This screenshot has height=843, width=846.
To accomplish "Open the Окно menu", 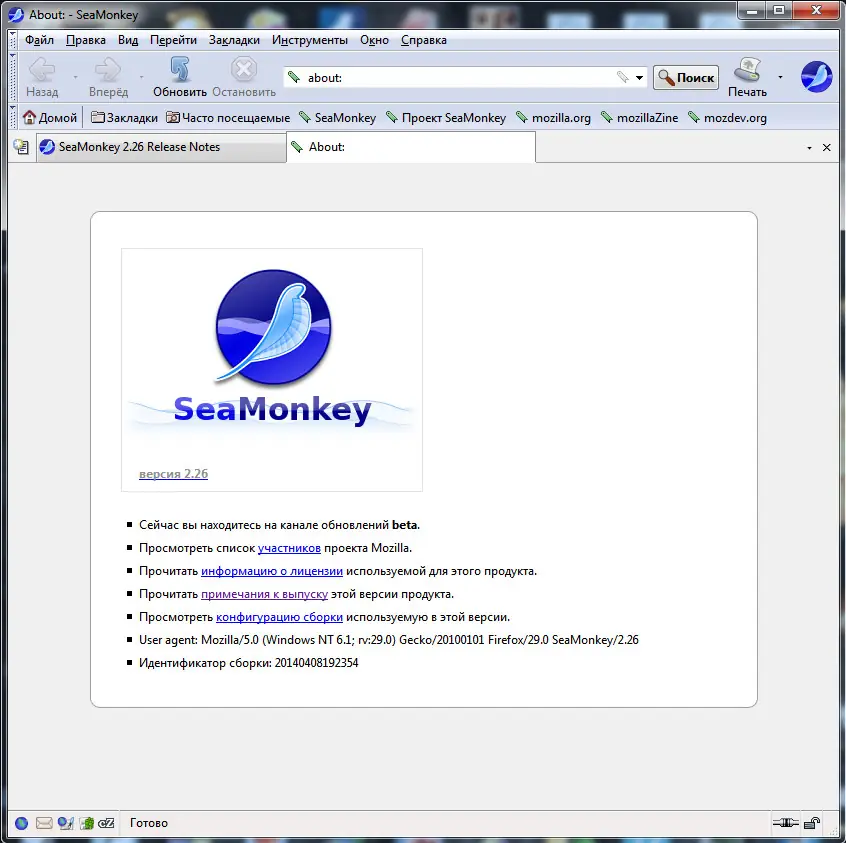I will (374, 40).
